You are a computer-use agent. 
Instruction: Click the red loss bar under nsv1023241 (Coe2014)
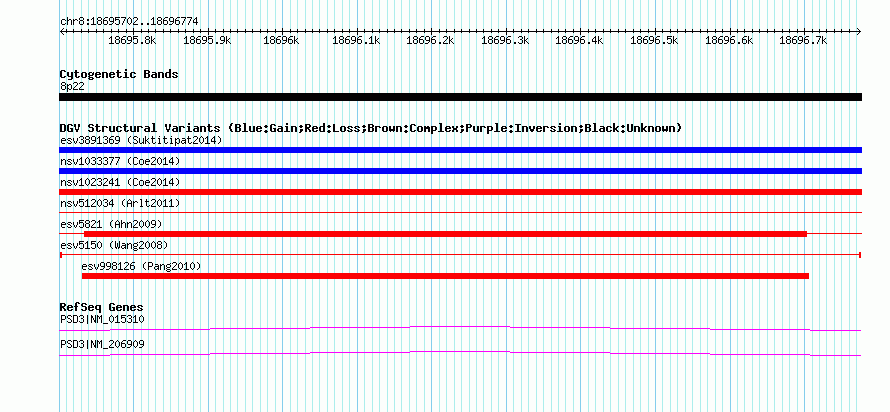click(x=460, y=192)
